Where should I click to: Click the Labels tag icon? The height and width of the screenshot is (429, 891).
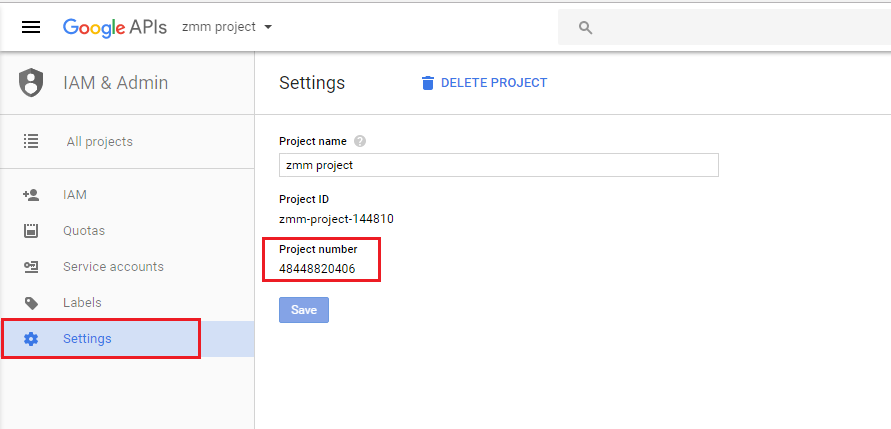pos(31,303)
